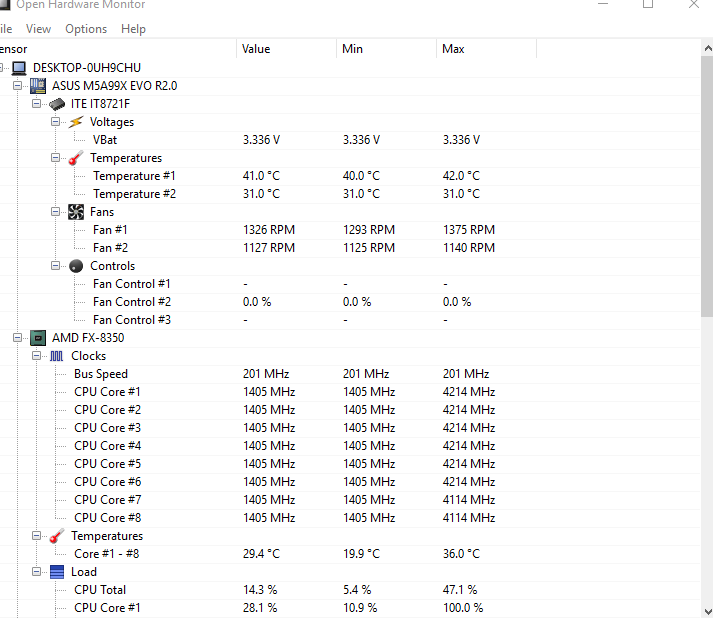Select the VBat sensor row
Screen dimensions: 713x618
[350, 140]
